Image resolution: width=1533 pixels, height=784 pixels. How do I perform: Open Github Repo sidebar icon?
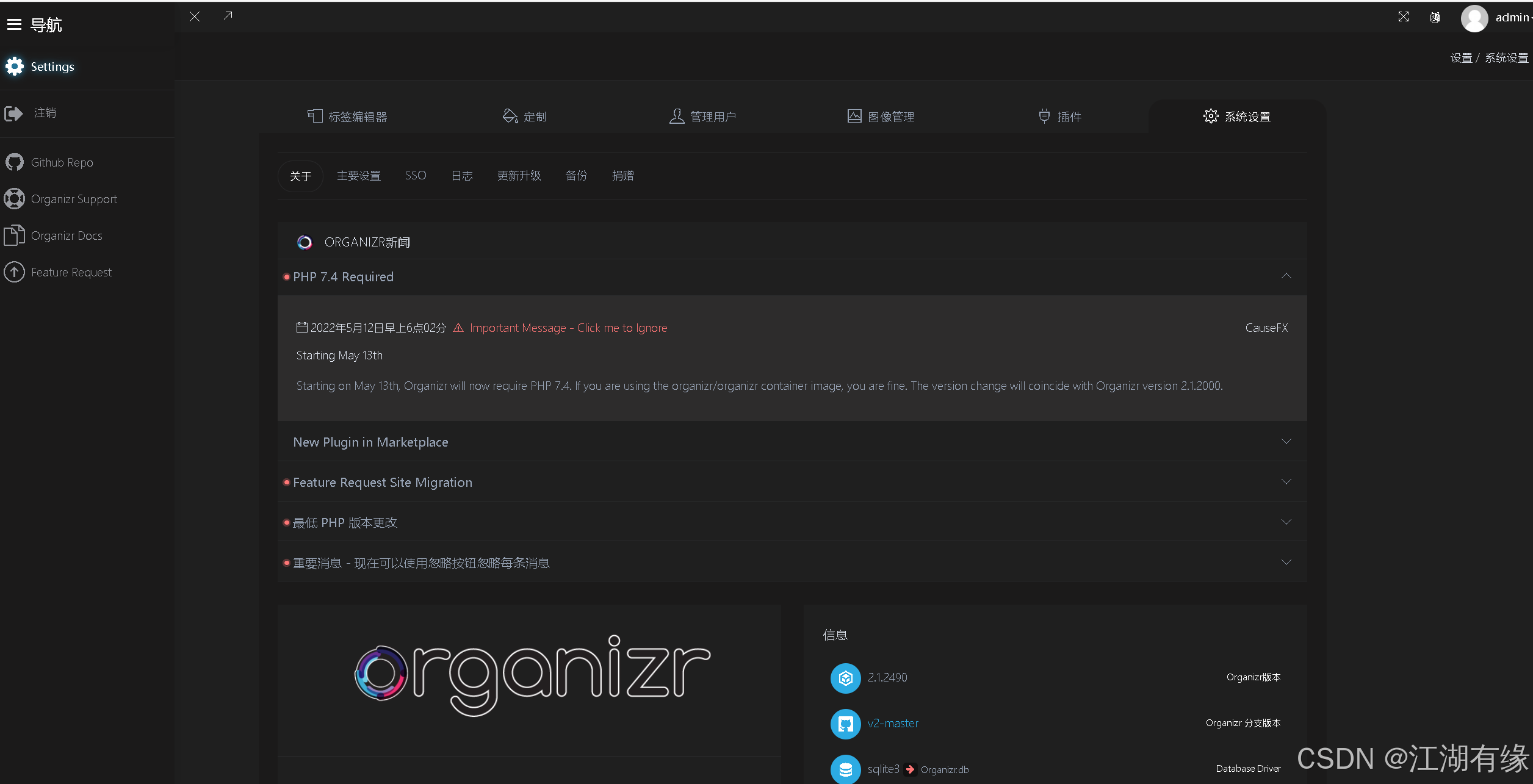pos(15,162)
